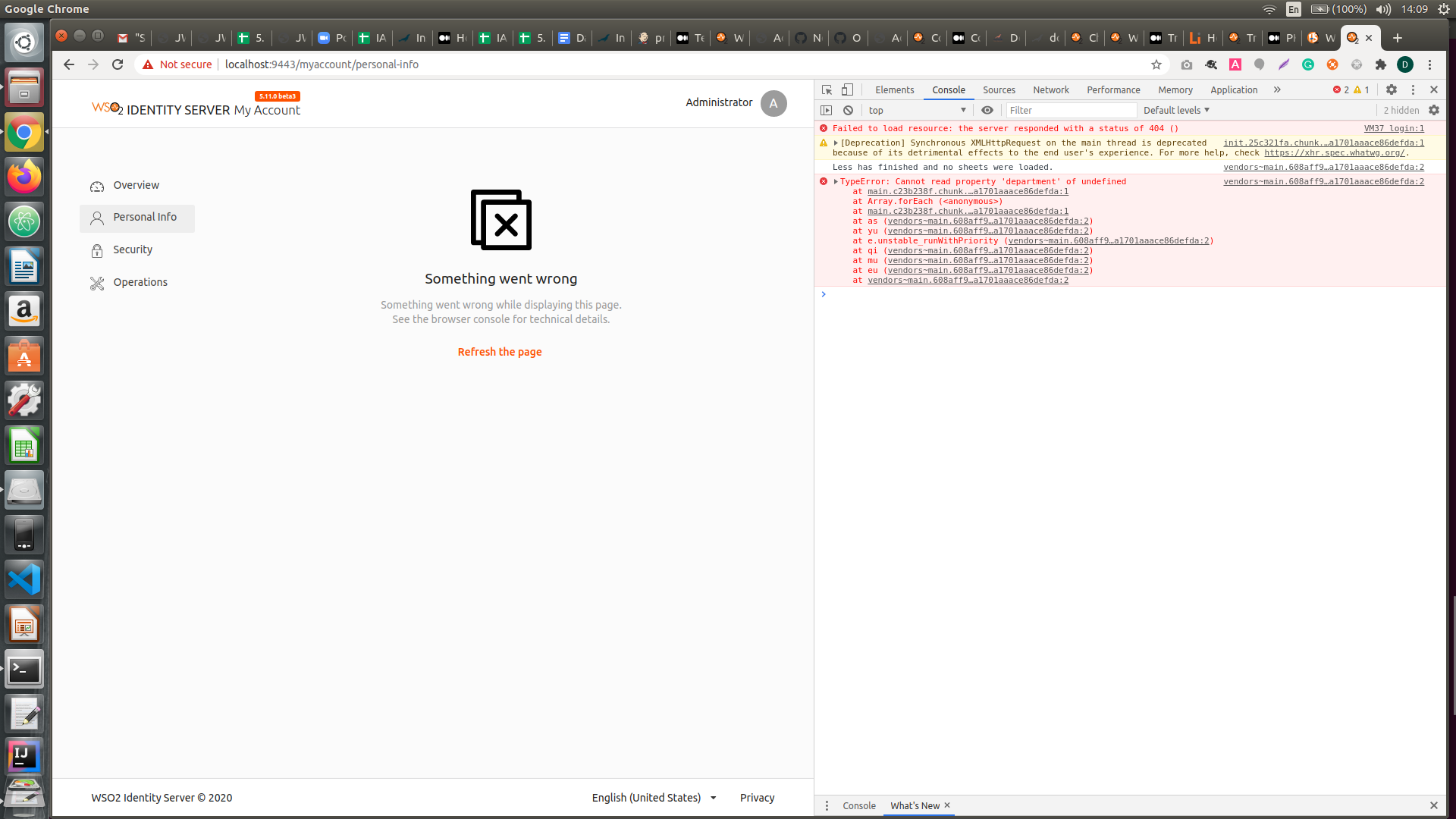The width and height of the screenshot is (1456, 819).
Task: Open DevTools settings gear icon
Action: click(x=1391, y=89)
